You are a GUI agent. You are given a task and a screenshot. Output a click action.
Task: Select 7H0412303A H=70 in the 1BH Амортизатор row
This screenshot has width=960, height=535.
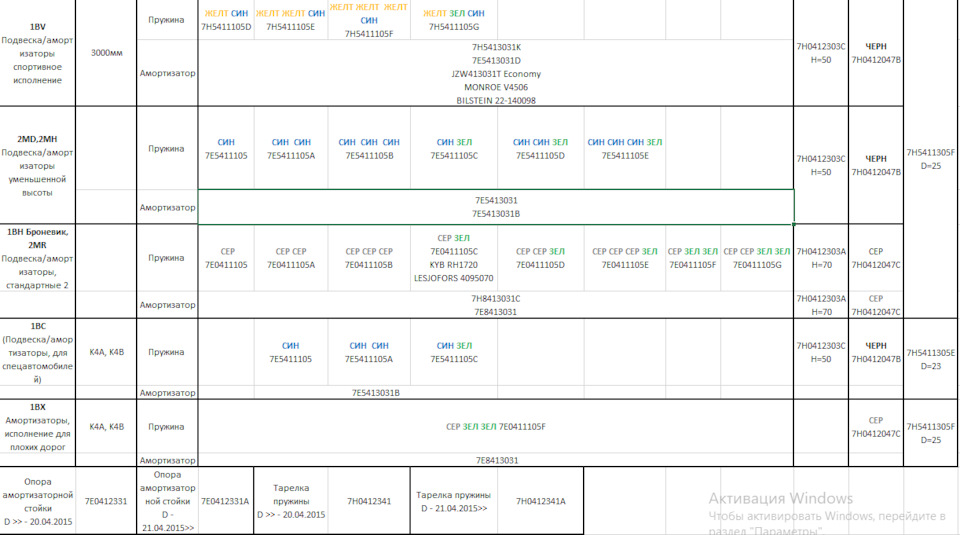pos(821,305)
